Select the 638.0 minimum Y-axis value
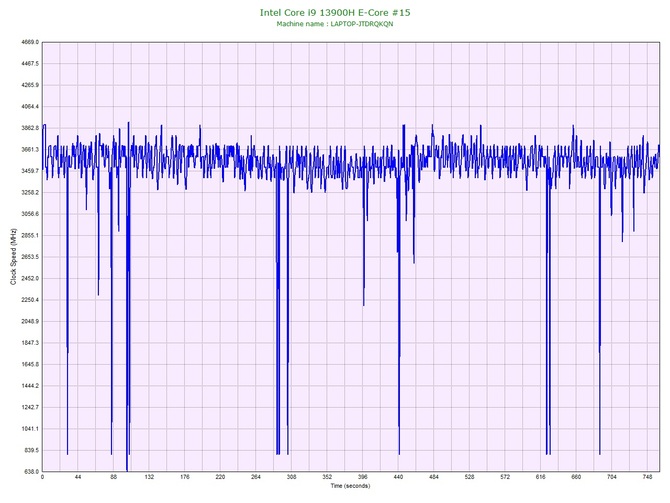This screenshot has height=503, width=670. 30,471
